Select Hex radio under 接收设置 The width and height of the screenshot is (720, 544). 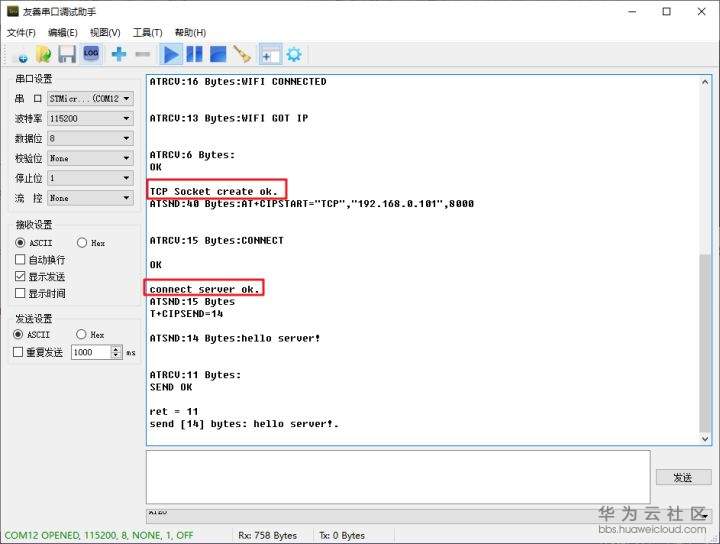[82, 242]
